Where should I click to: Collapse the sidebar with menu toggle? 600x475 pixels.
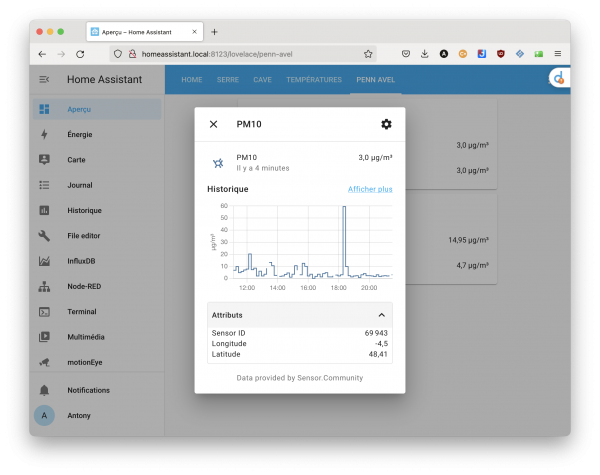44,79
